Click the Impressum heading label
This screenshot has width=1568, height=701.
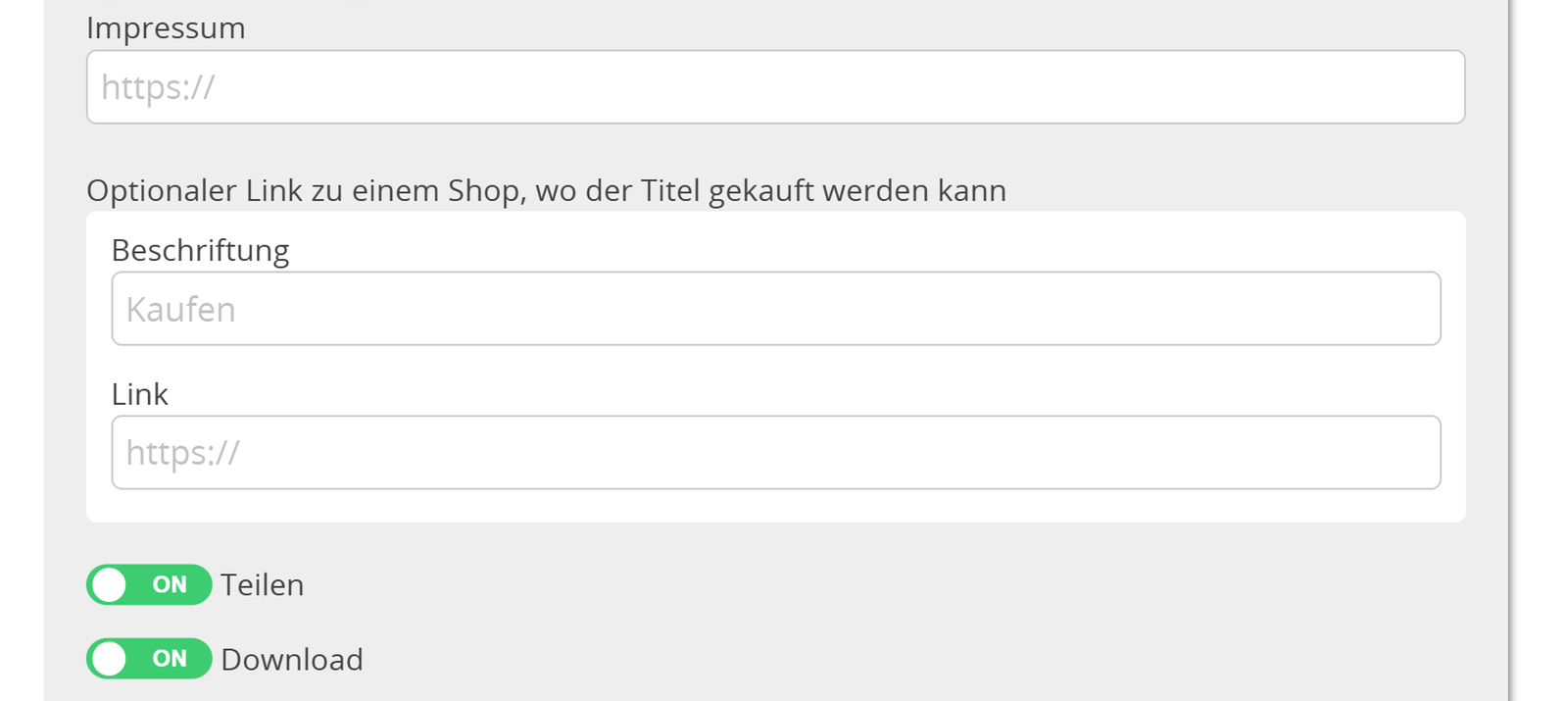pyautogui.click(x=167, y=28)
